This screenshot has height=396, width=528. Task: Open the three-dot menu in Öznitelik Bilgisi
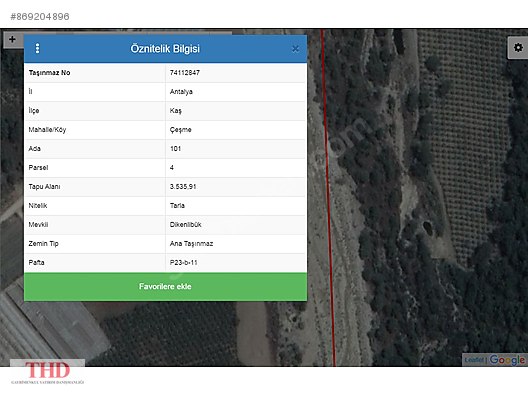37,48
